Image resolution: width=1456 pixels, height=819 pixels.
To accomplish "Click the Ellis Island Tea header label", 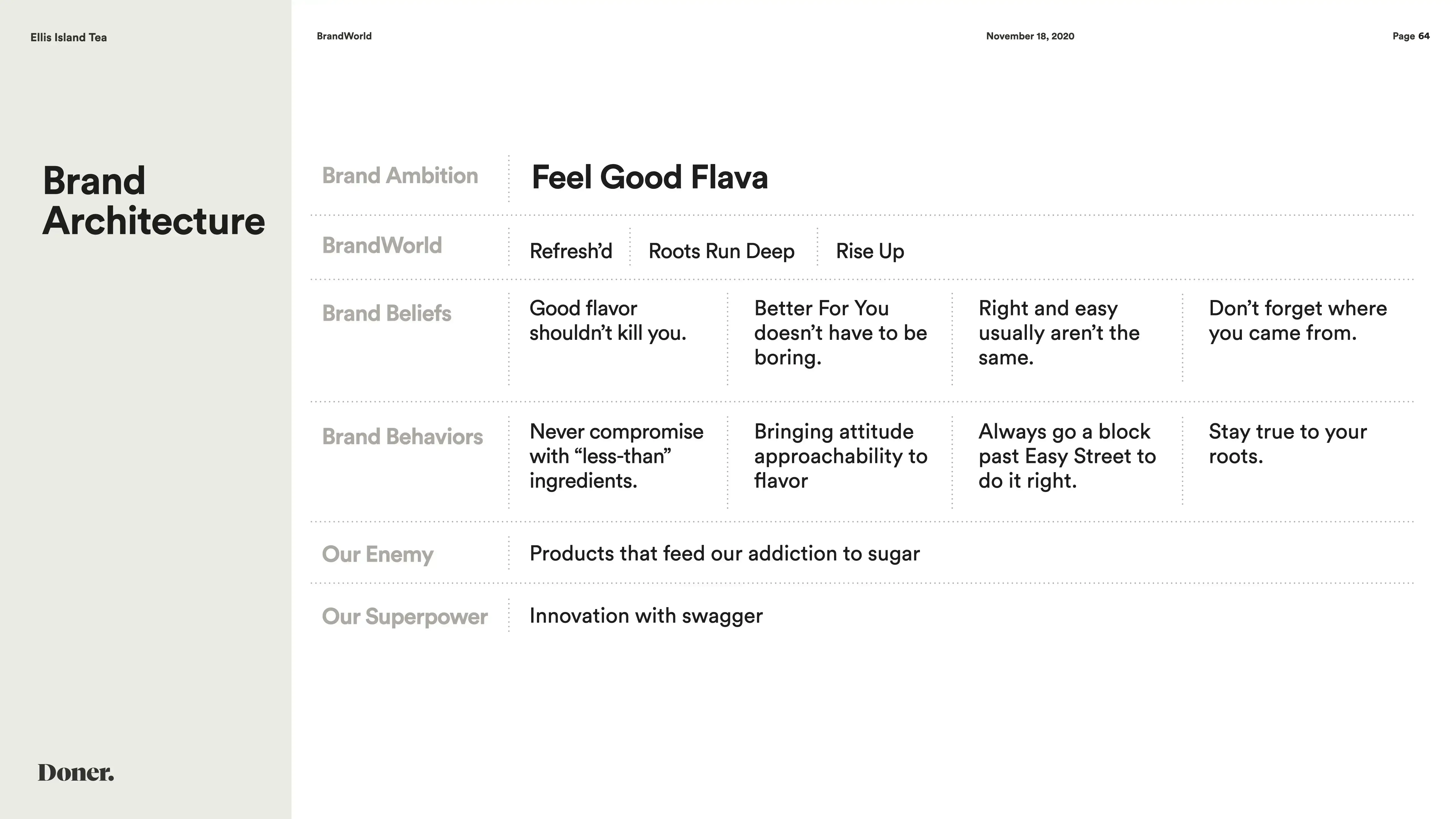I will pyautogui.click(x=68, y=37).
